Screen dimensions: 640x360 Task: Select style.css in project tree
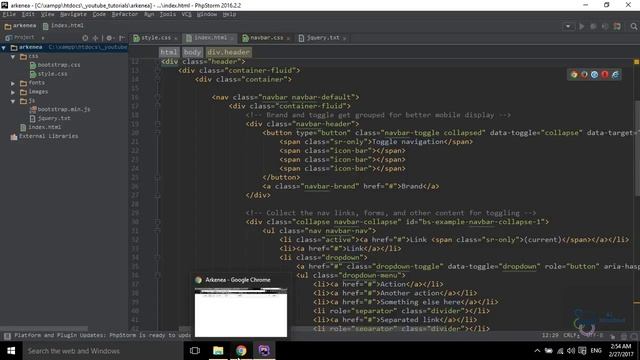click(49, 74)
